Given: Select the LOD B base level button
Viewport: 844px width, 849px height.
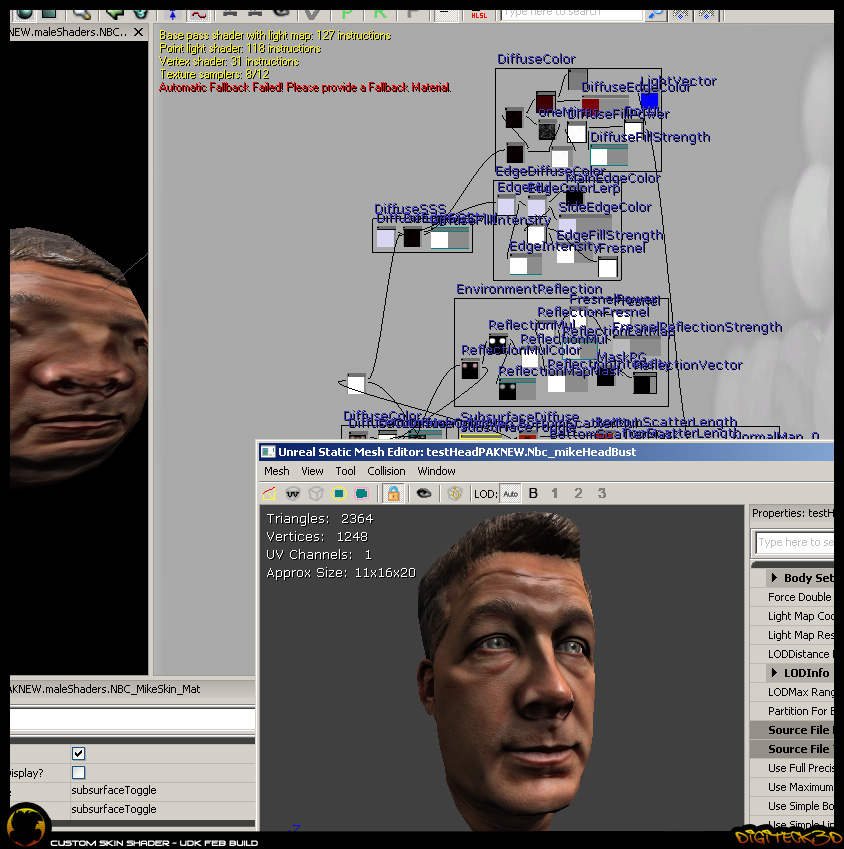Looking at the screenshot, I should point(533,493).
